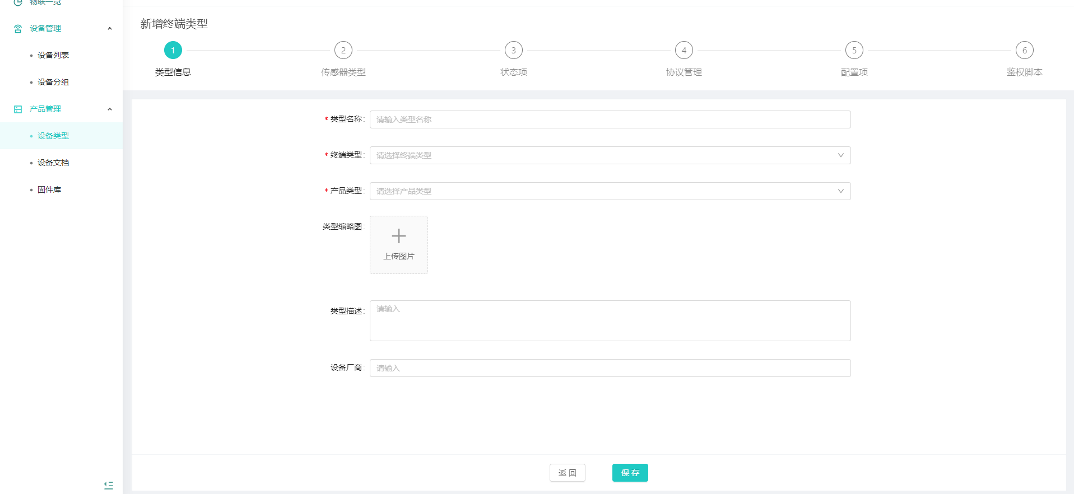Click the 保存 button
1074x494 pixels.
coord(630,473)
